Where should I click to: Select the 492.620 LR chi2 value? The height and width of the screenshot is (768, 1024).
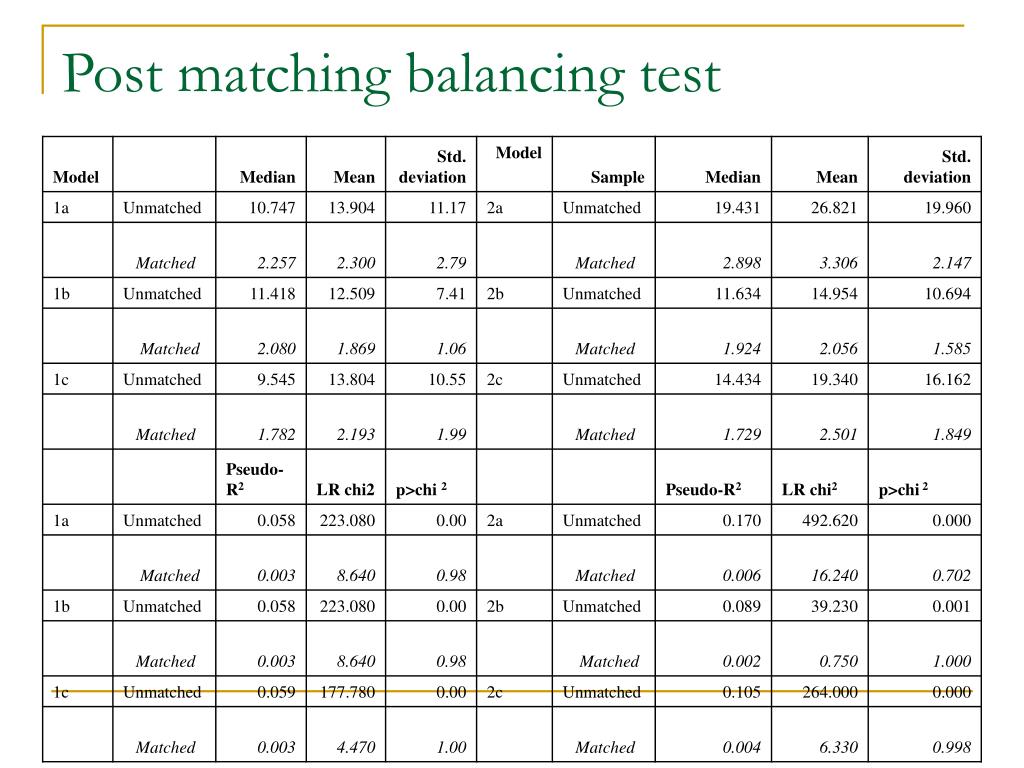point(829,520)
